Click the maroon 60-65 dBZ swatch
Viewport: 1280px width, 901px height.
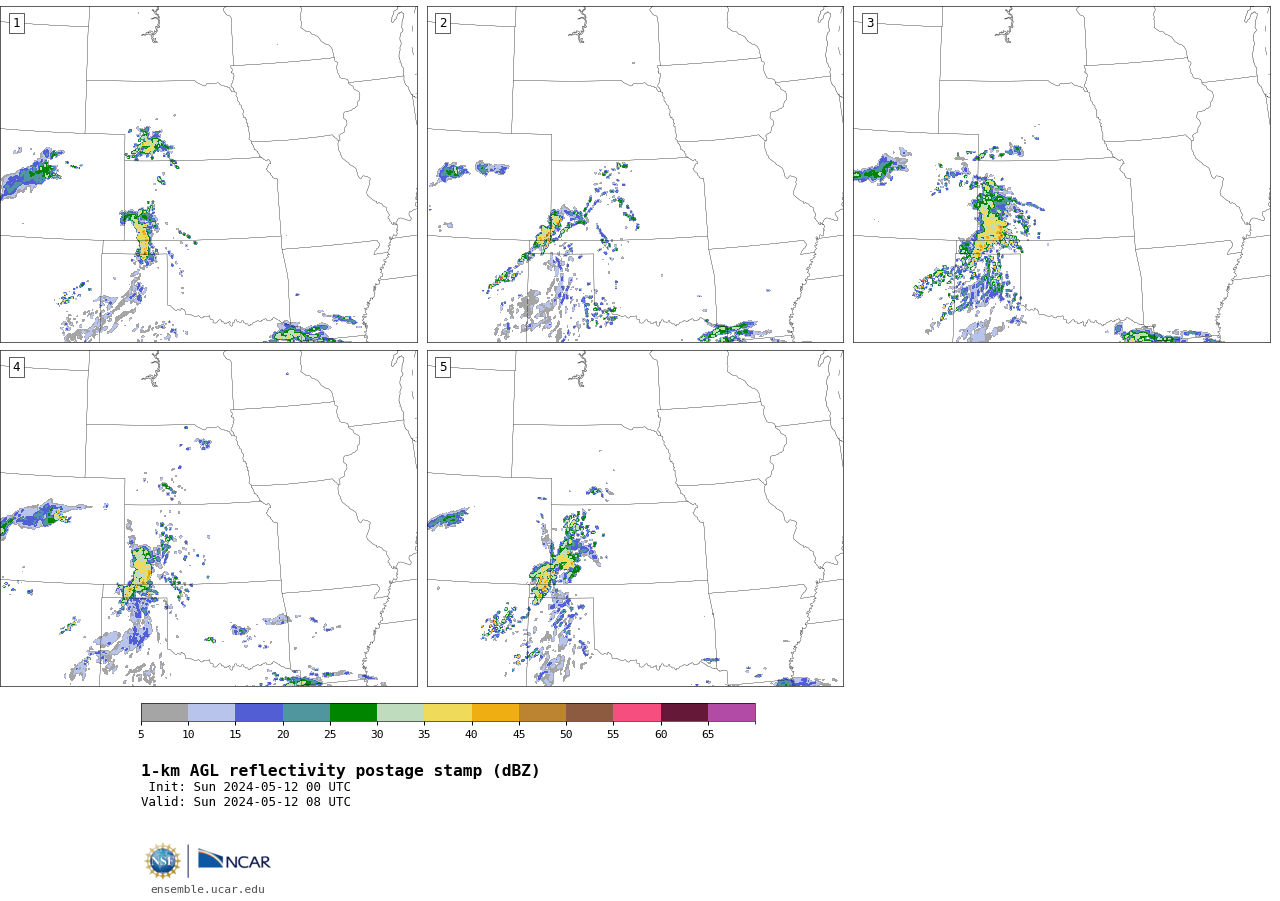point(684,712)
